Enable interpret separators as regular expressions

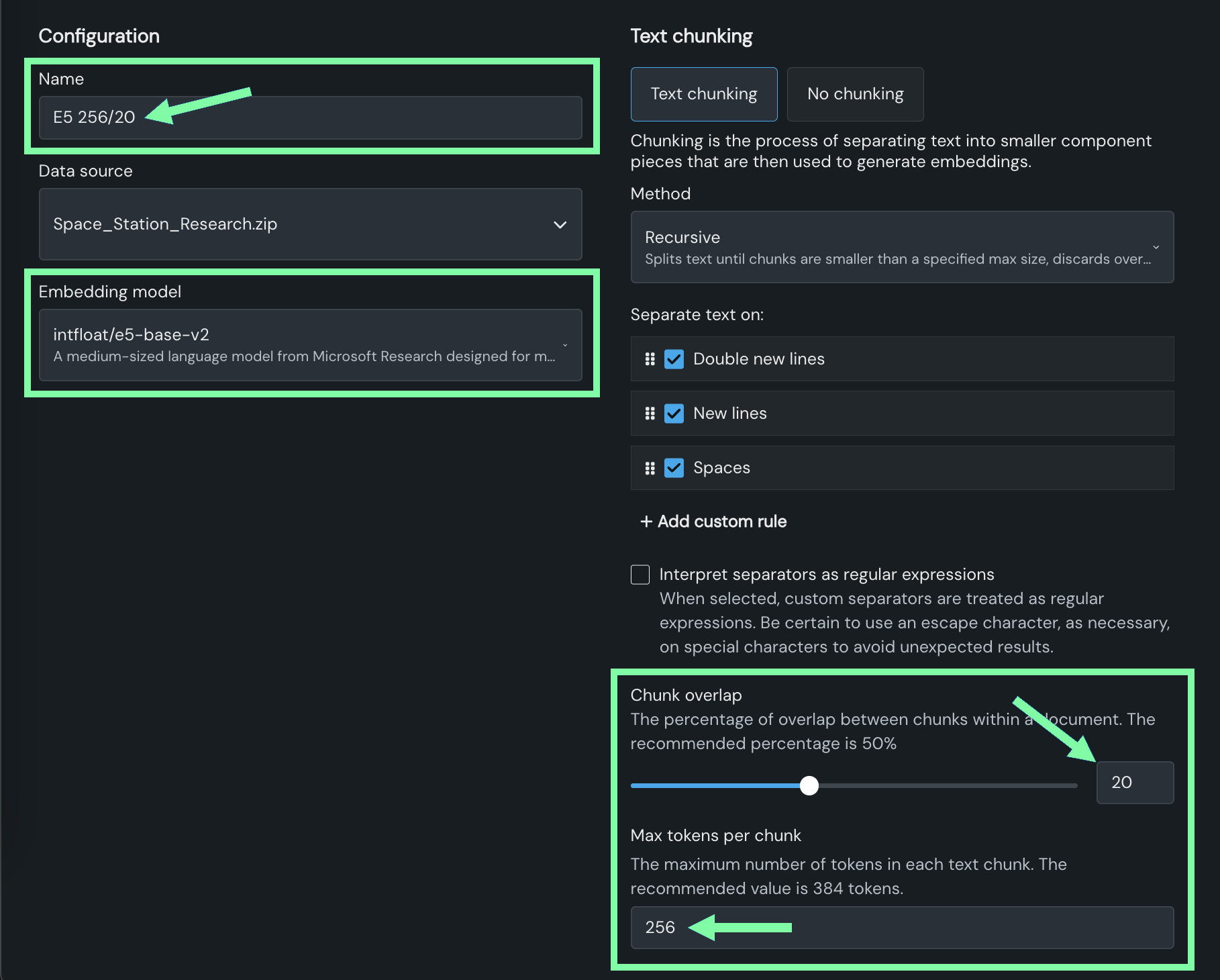coord(640,575)
